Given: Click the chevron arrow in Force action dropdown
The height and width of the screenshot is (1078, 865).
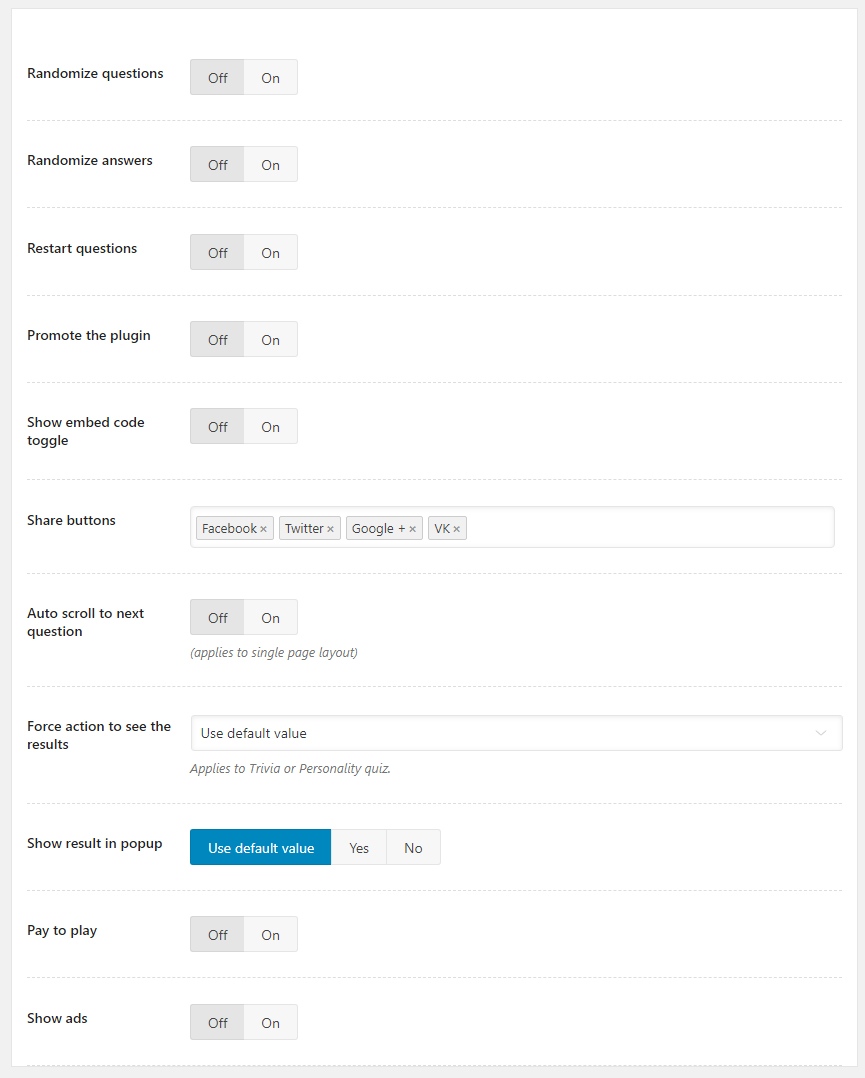Looking at the screenshot, I should [821, 733].
